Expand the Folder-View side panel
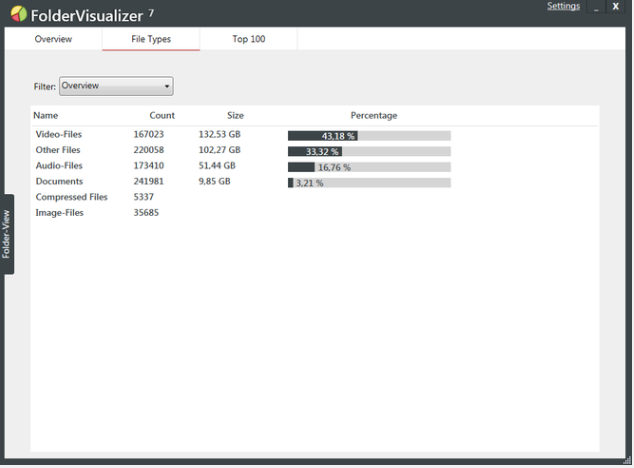Screen dimensions: 634x468 click(7, 234)
